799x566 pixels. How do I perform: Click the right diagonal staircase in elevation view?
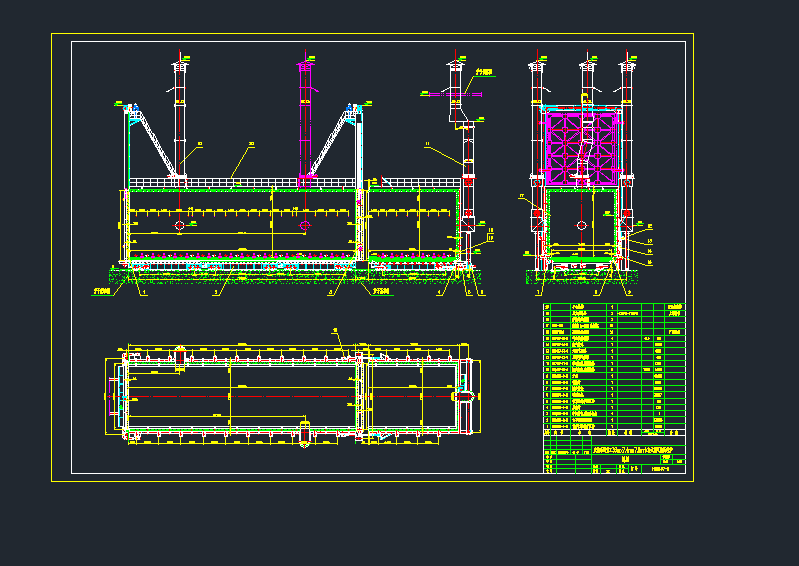331,142
